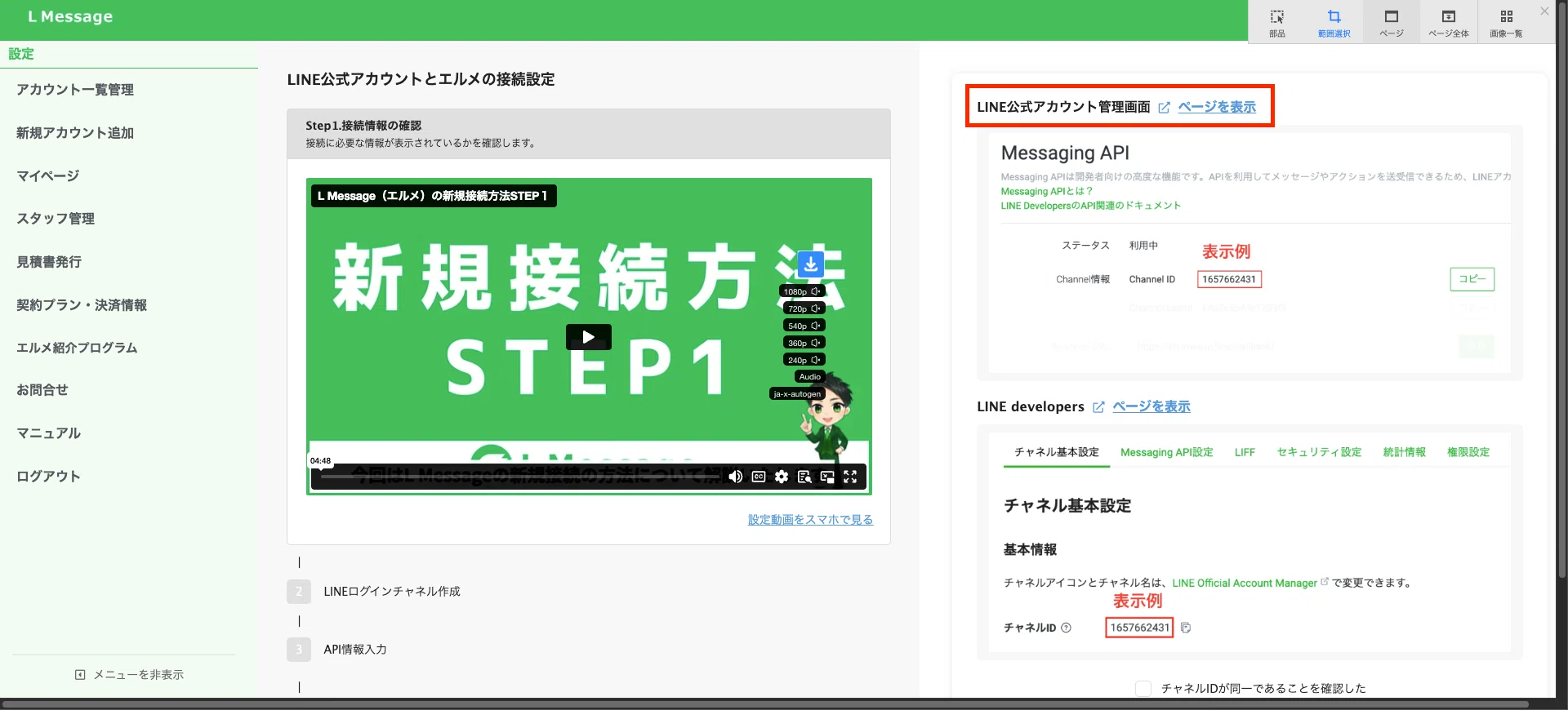The width and height of the screenshot is (1568, 710).
Task: Choose the 範囲選択 crop tool
Action: click(x=1334, y=22)
